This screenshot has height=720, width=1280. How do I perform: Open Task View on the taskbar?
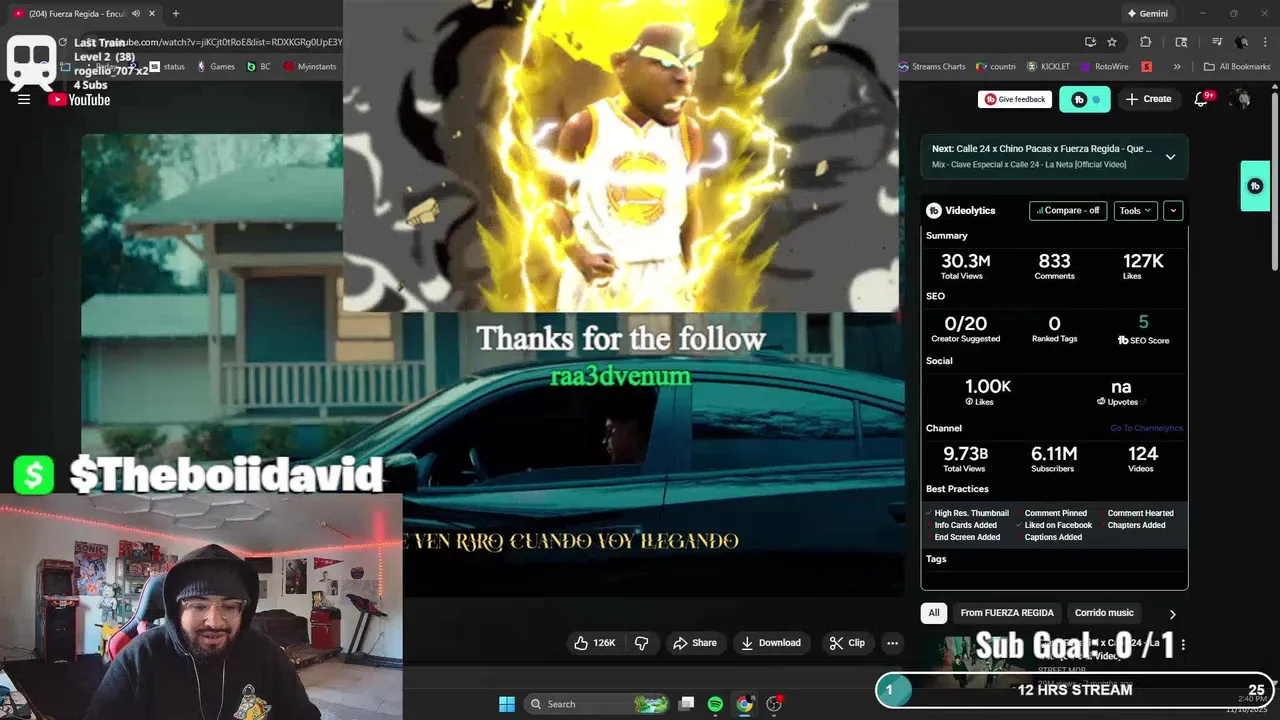[686, 704]
